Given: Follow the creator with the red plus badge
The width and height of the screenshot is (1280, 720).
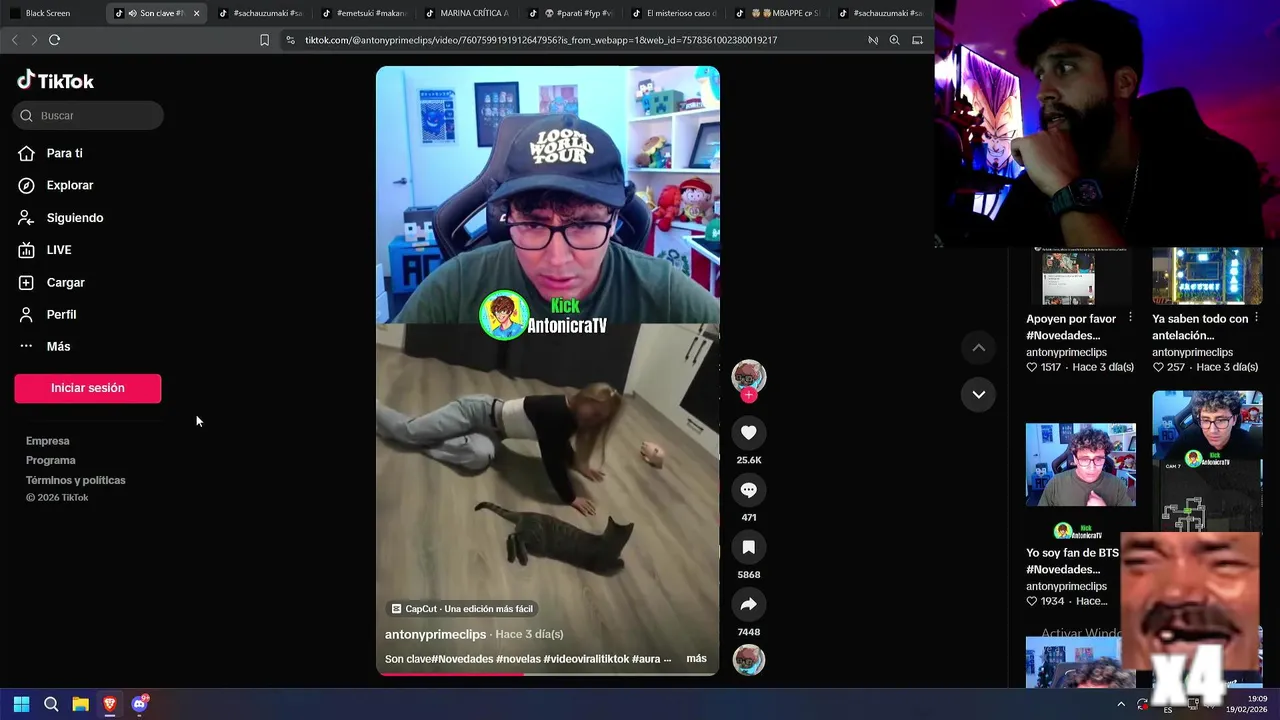Looking at the screenshot, I should pos(748,395).
